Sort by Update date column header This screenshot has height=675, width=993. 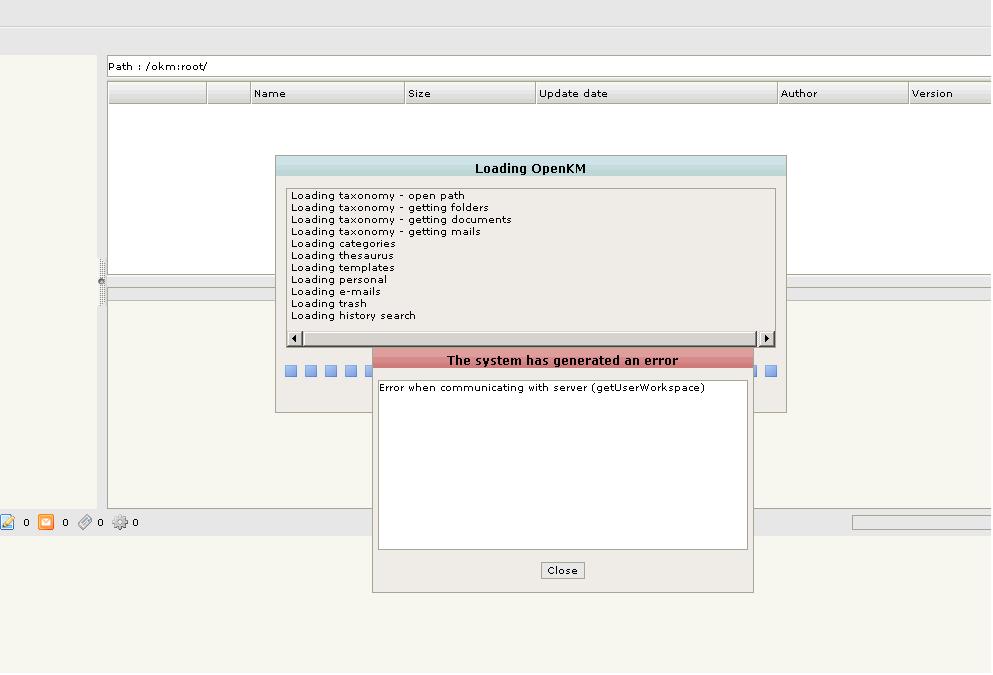(656, 93)
